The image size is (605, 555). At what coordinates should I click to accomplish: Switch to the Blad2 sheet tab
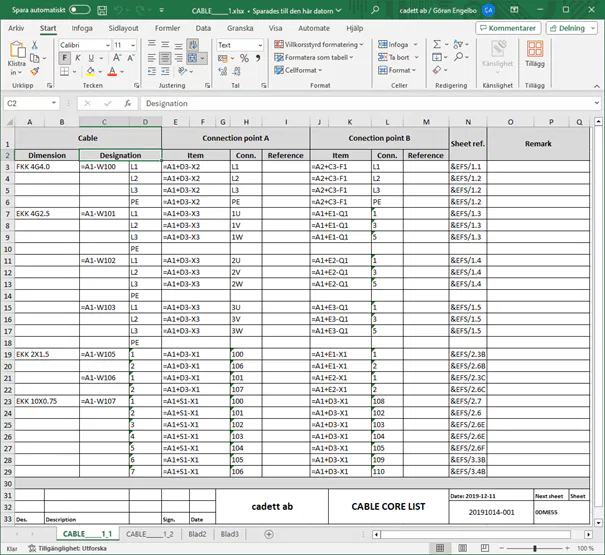coord(197,535)
